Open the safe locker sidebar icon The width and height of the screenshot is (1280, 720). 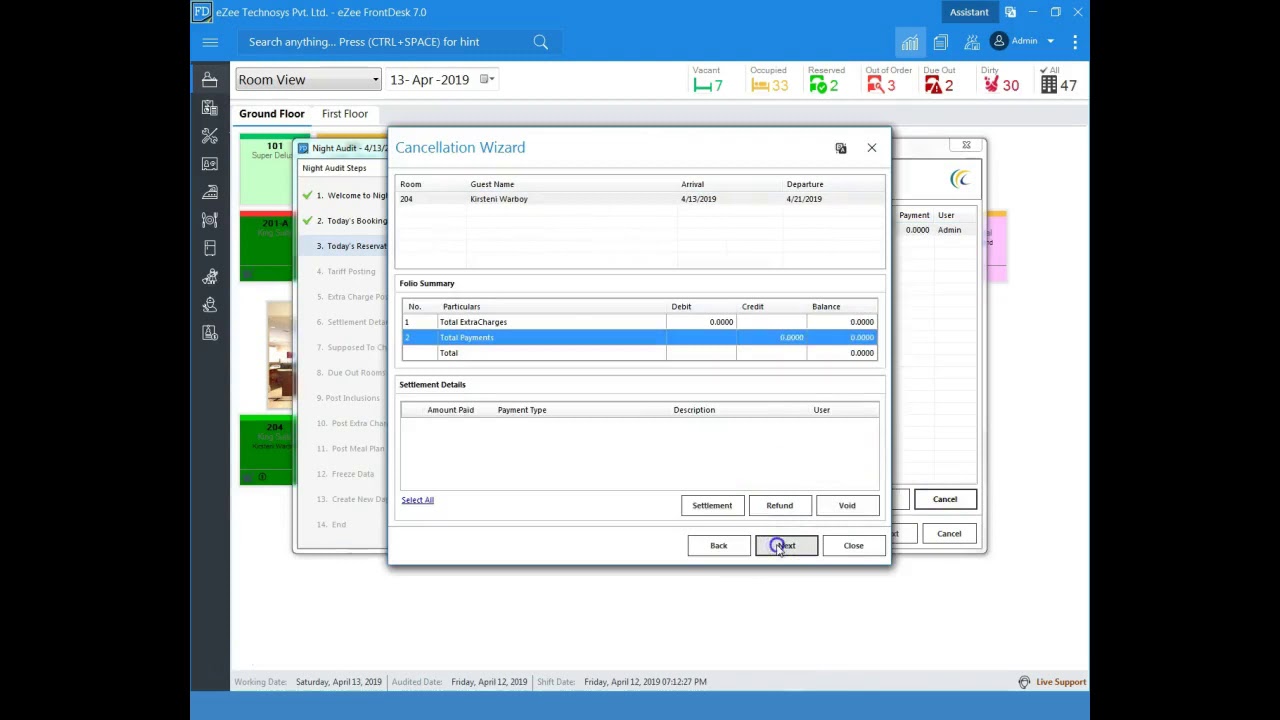tap(210, 163)
